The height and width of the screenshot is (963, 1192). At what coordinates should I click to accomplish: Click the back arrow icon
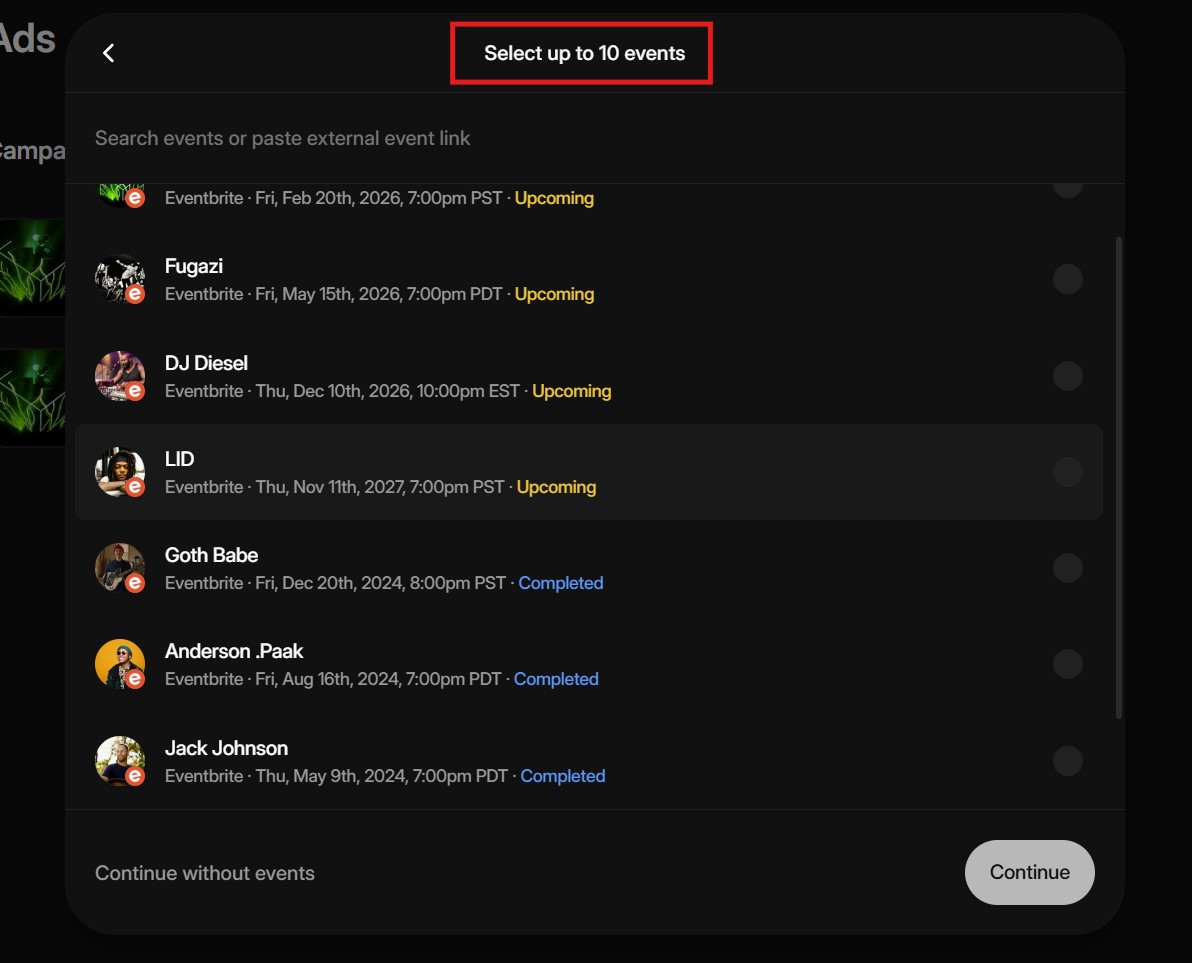click(x=109, y=54)
